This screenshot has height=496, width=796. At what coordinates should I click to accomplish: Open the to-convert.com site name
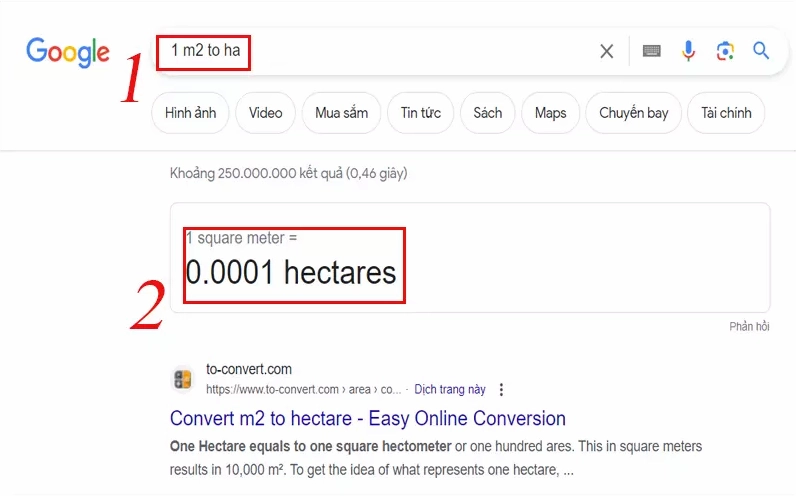point(249,369)
